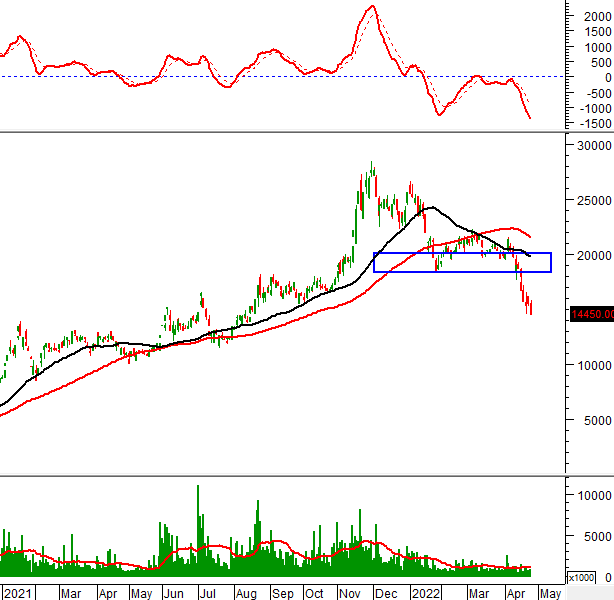Select the 2021 year label on time axis
Image resolution: width=614 pixels, height=600 pixels.
[x=17, y=593]
